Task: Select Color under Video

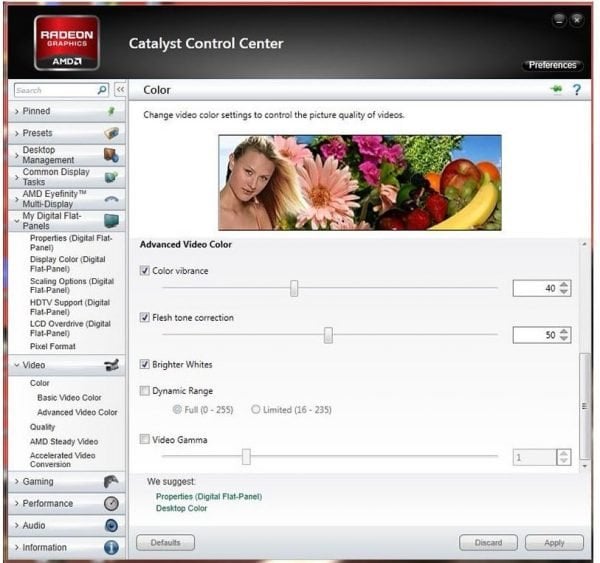Action: click(39, 383)
